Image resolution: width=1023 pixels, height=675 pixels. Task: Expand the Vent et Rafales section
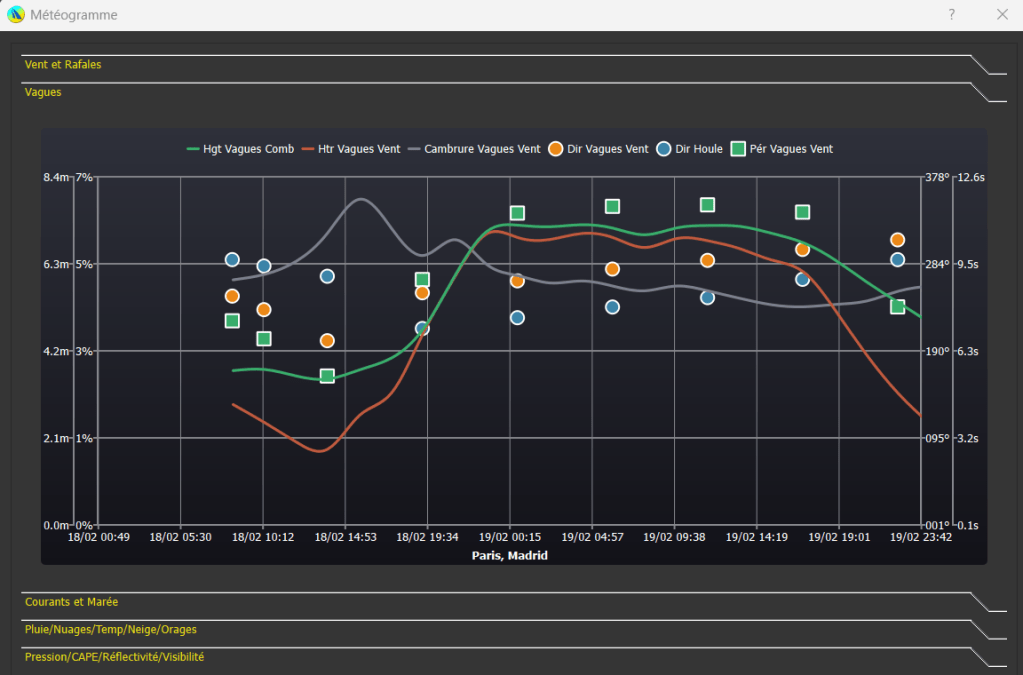[63, 65]
